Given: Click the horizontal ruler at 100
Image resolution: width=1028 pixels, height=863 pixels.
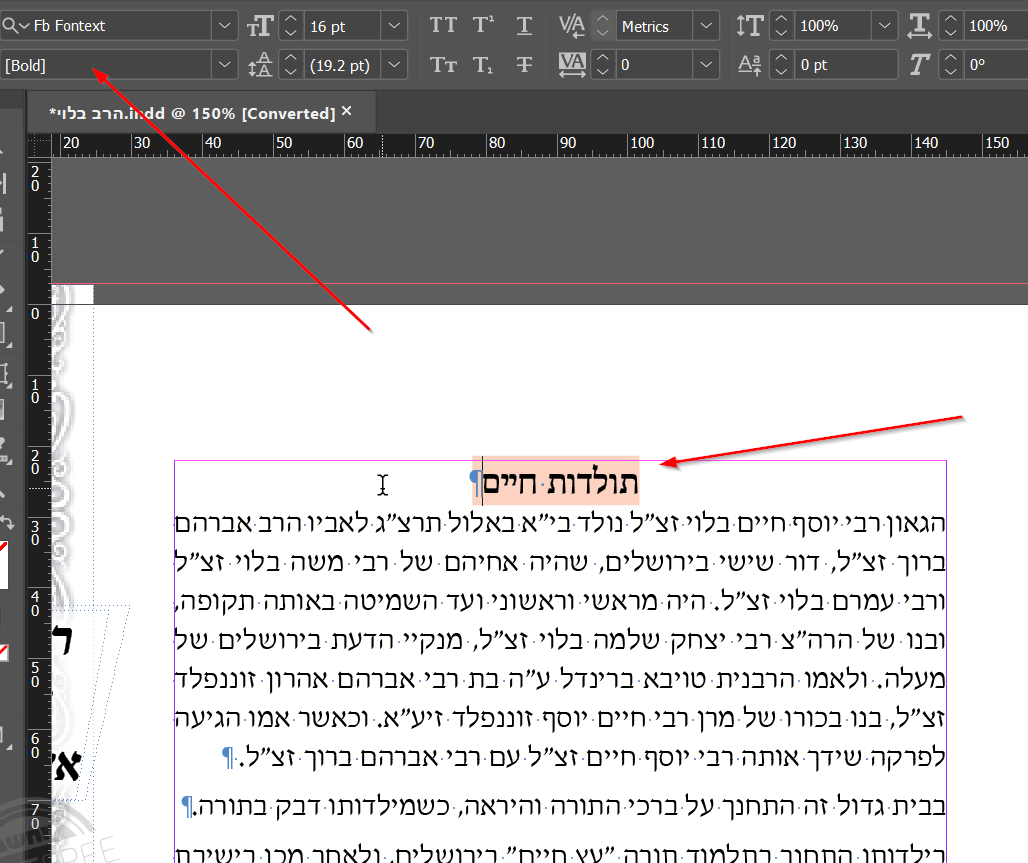Looking at the screenshot, I should pyautogui.click(x=642, y=143).
